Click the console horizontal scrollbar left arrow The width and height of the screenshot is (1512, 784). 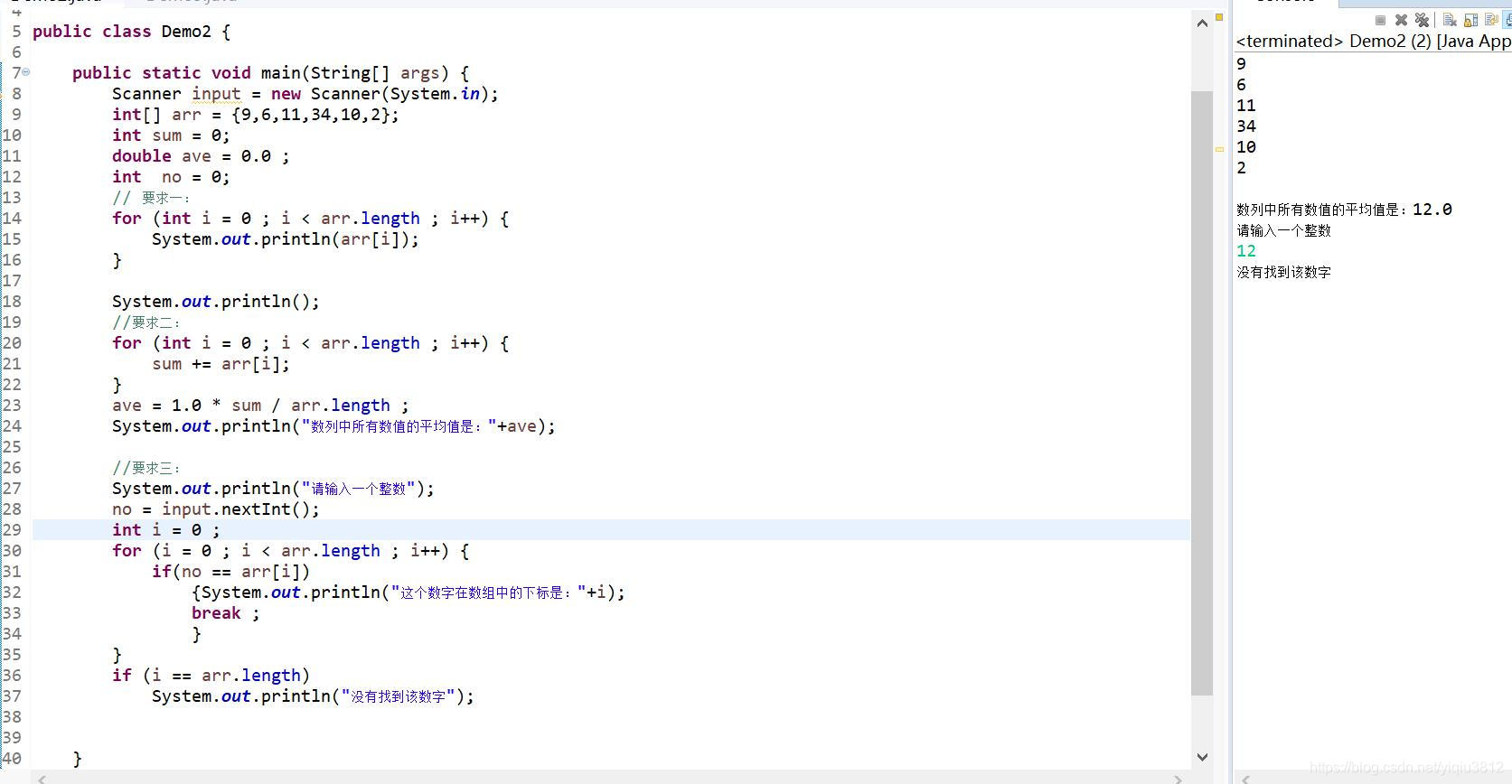(1245, 778)
